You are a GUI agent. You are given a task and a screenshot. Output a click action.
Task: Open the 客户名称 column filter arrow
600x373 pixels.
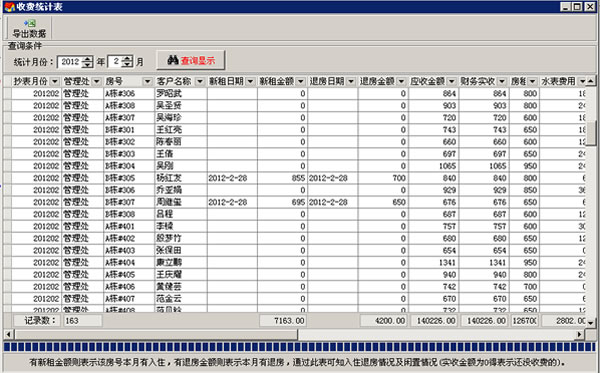click(x=200, y=81)
